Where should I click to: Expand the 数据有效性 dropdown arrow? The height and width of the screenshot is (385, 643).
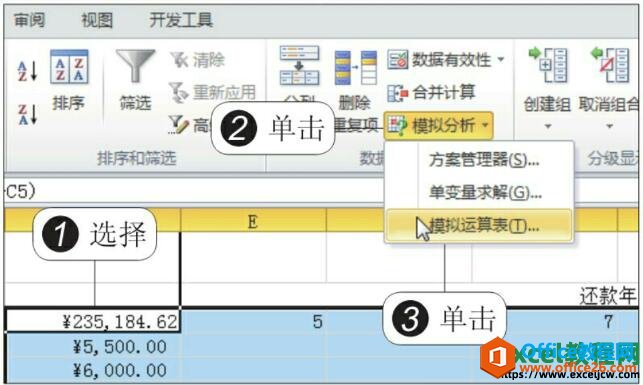[501, 60]
